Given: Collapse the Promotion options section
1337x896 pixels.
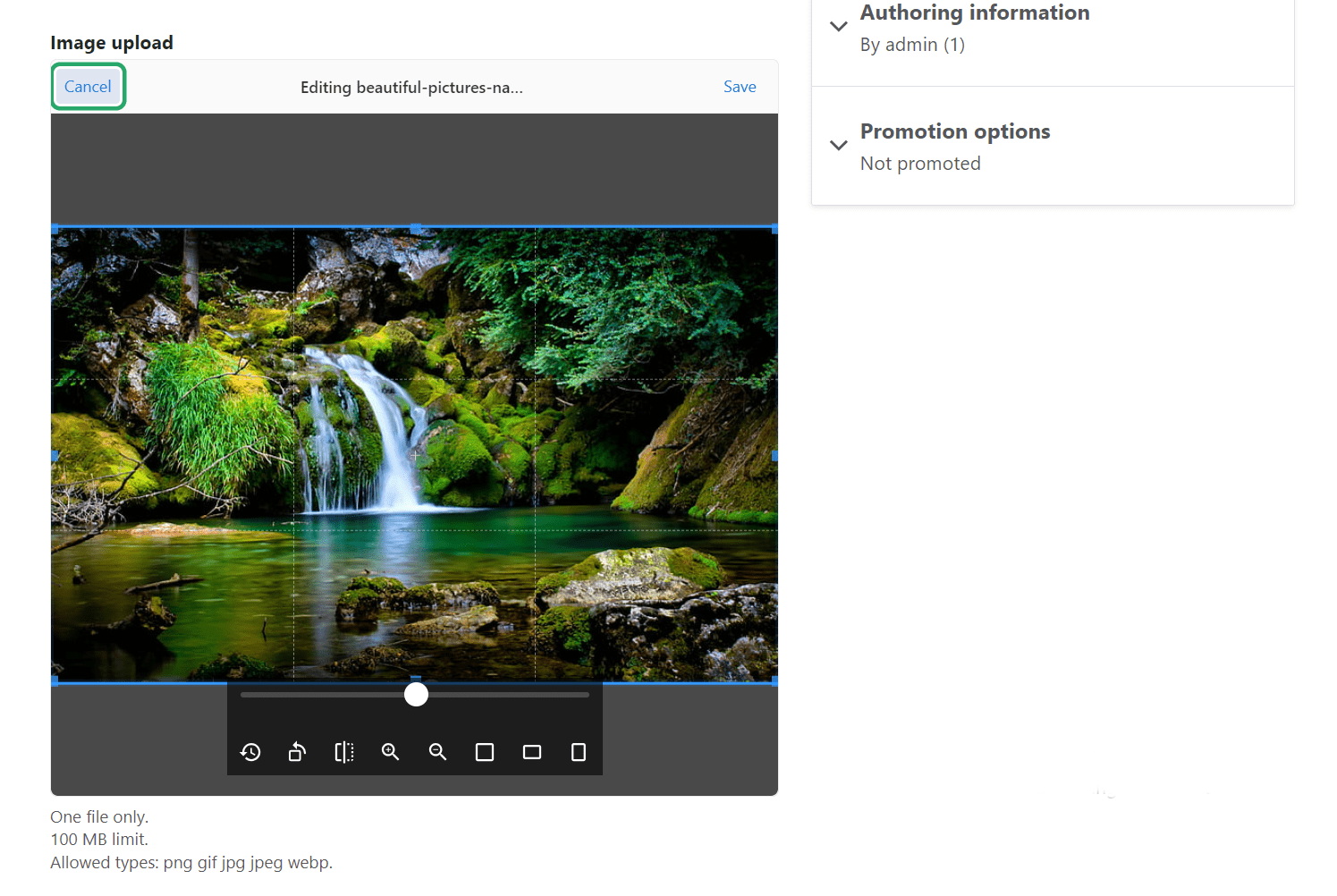Looking at the screenshot, I should (x=838, y=145).
